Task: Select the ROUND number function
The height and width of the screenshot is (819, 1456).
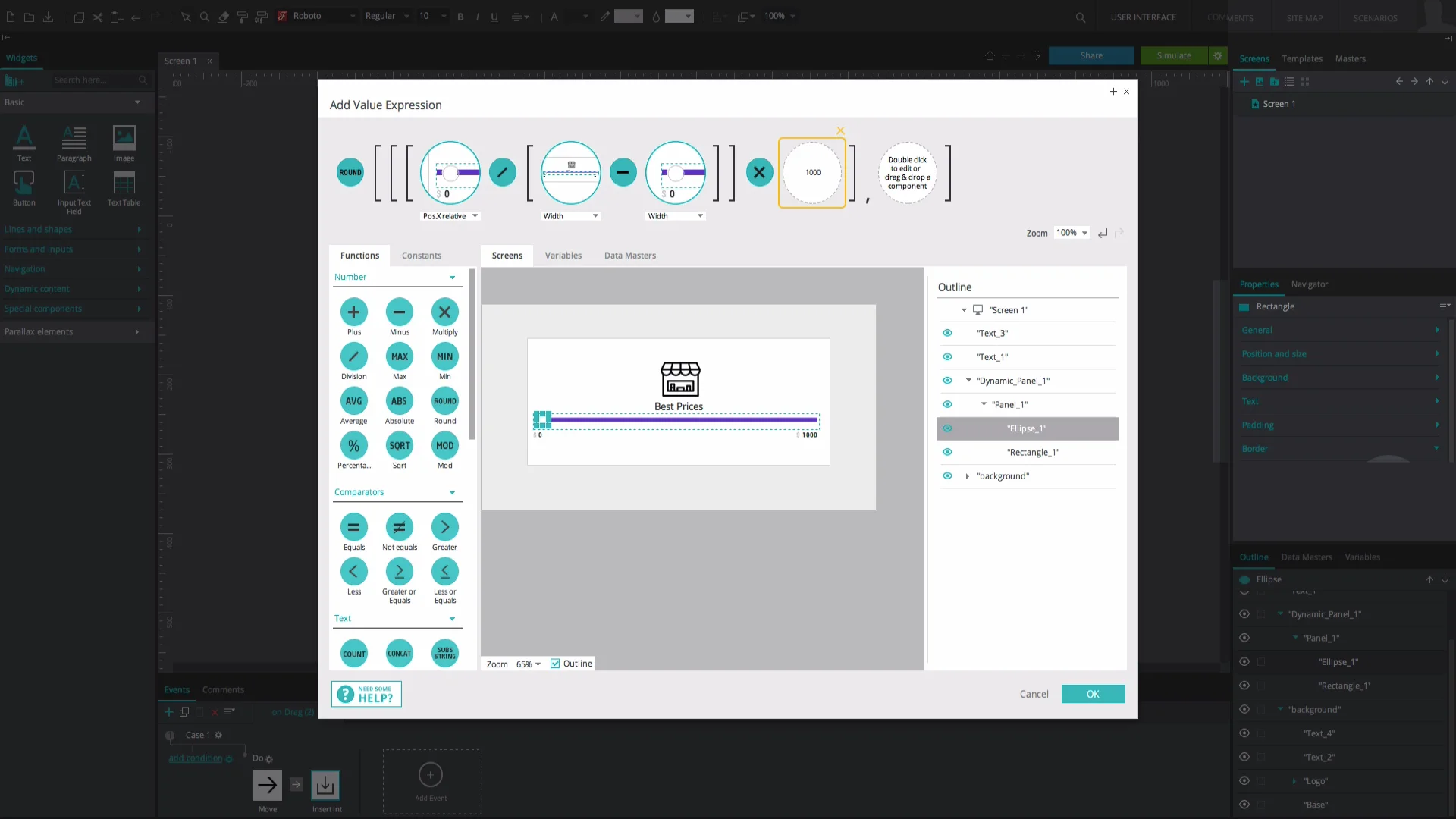Action: [444, 403]
